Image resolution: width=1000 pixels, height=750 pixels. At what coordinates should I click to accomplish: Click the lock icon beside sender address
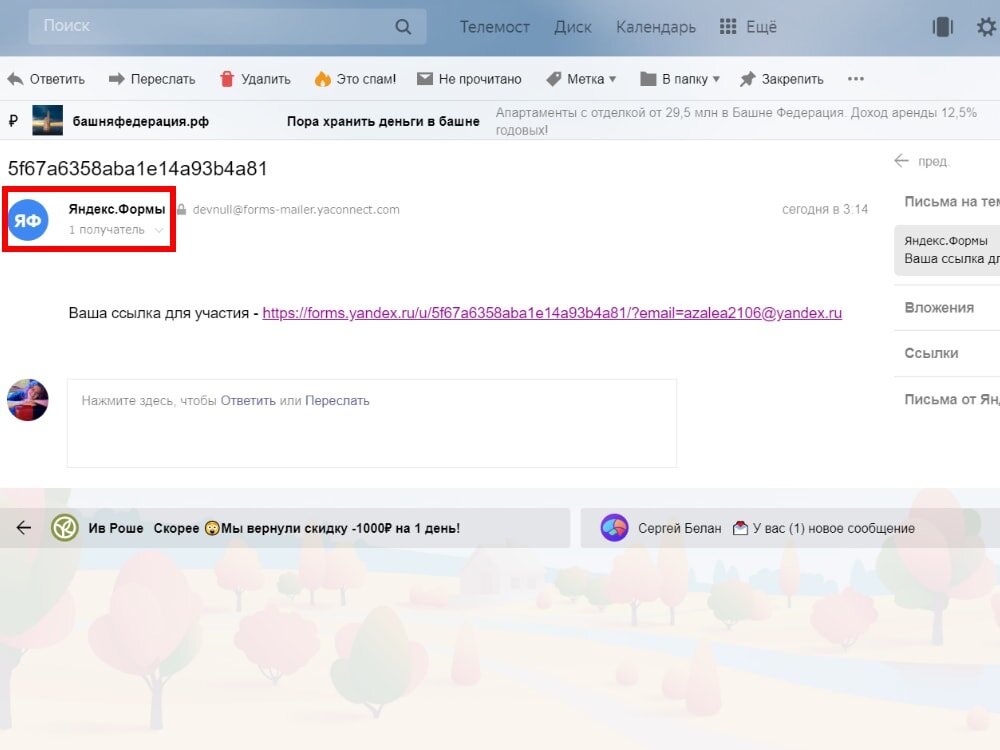click(x=182, y=209)
